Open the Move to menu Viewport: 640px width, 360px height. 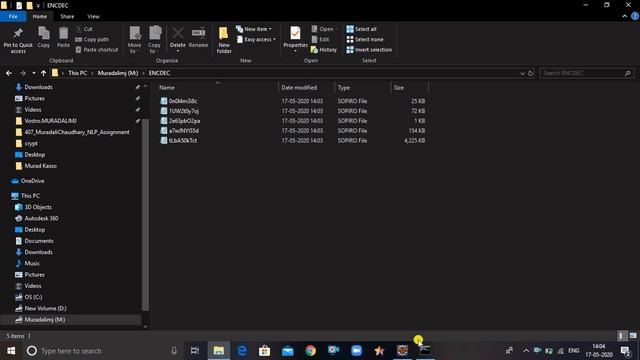134,40
